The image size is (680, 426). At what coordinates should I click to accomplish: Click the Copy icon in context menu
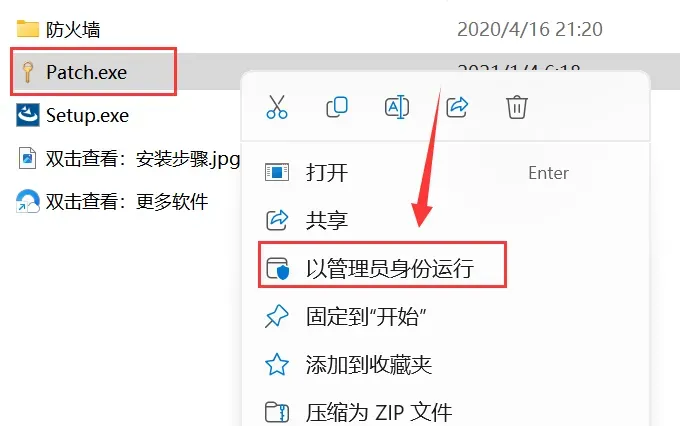(337, 107)
